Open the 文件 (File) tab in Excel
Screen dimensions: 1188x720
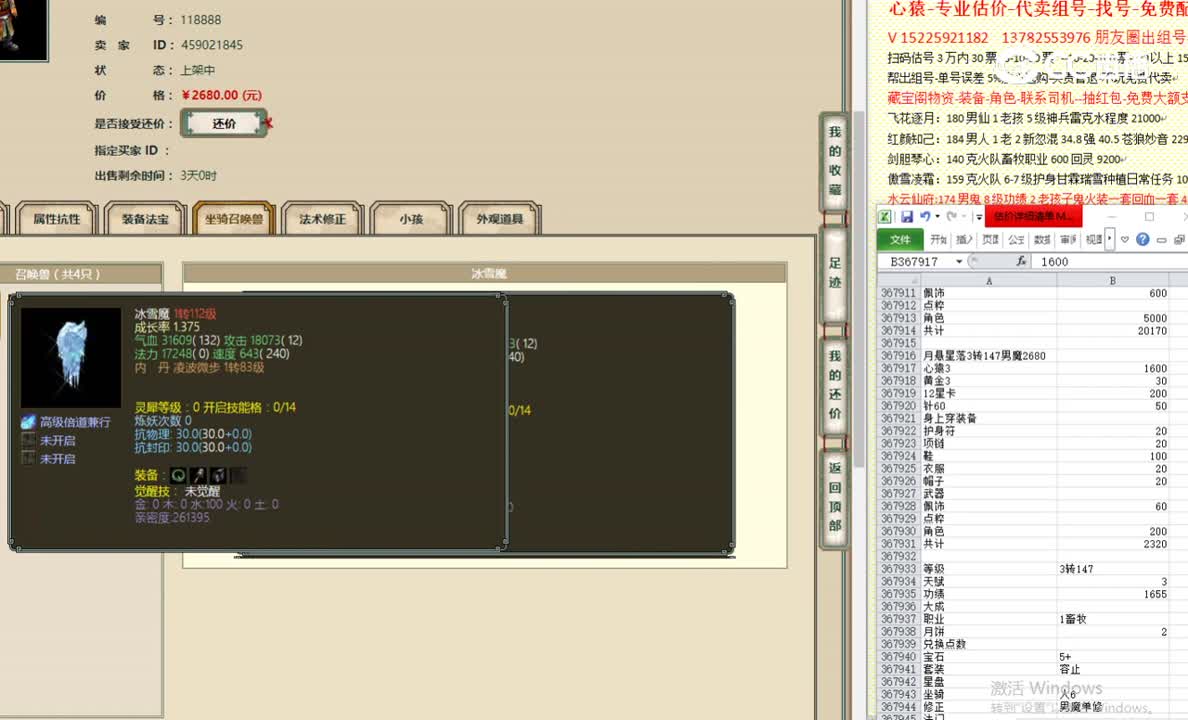900,239
